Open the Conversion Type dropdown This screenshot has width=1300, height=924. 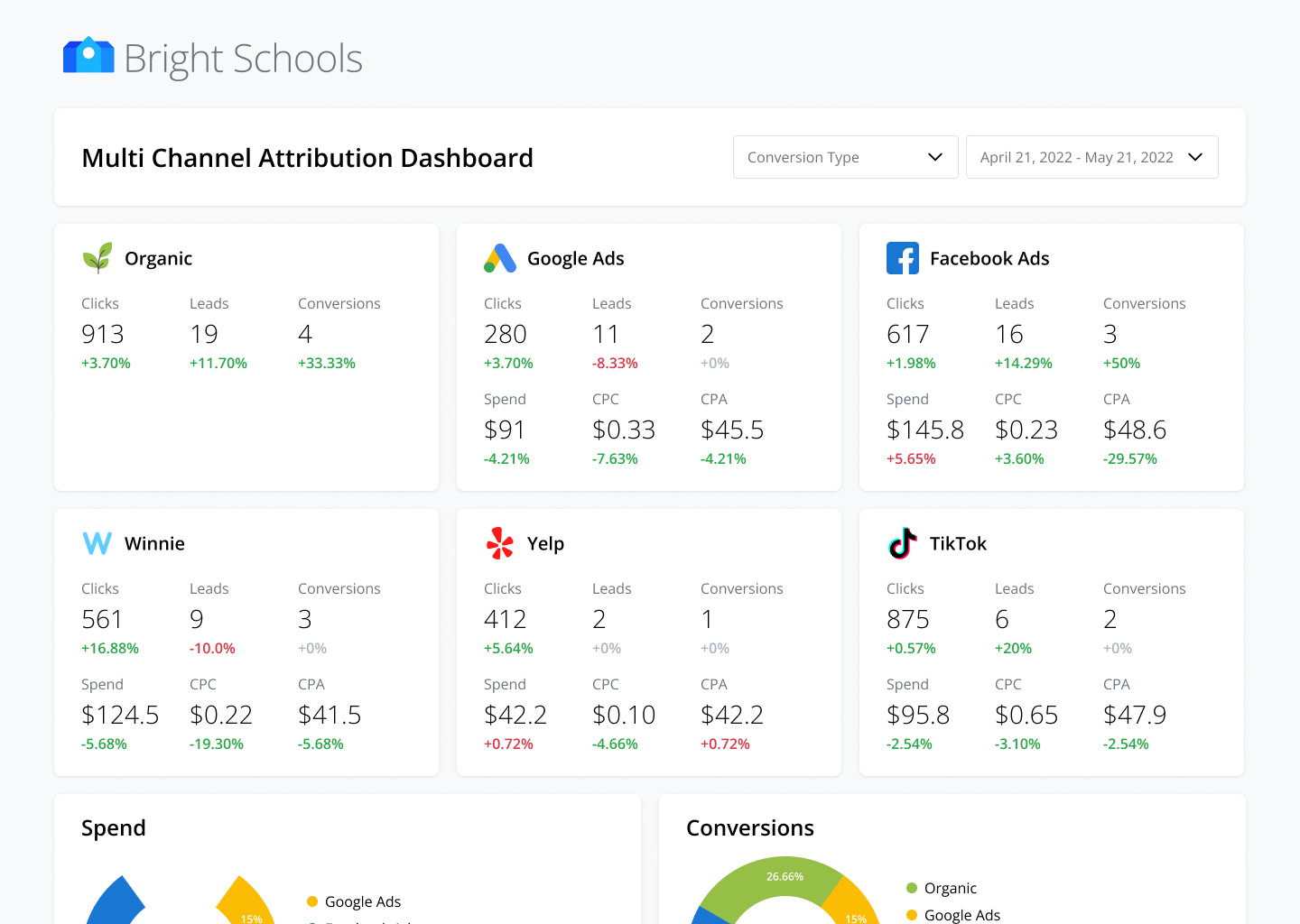pos(845,157)
